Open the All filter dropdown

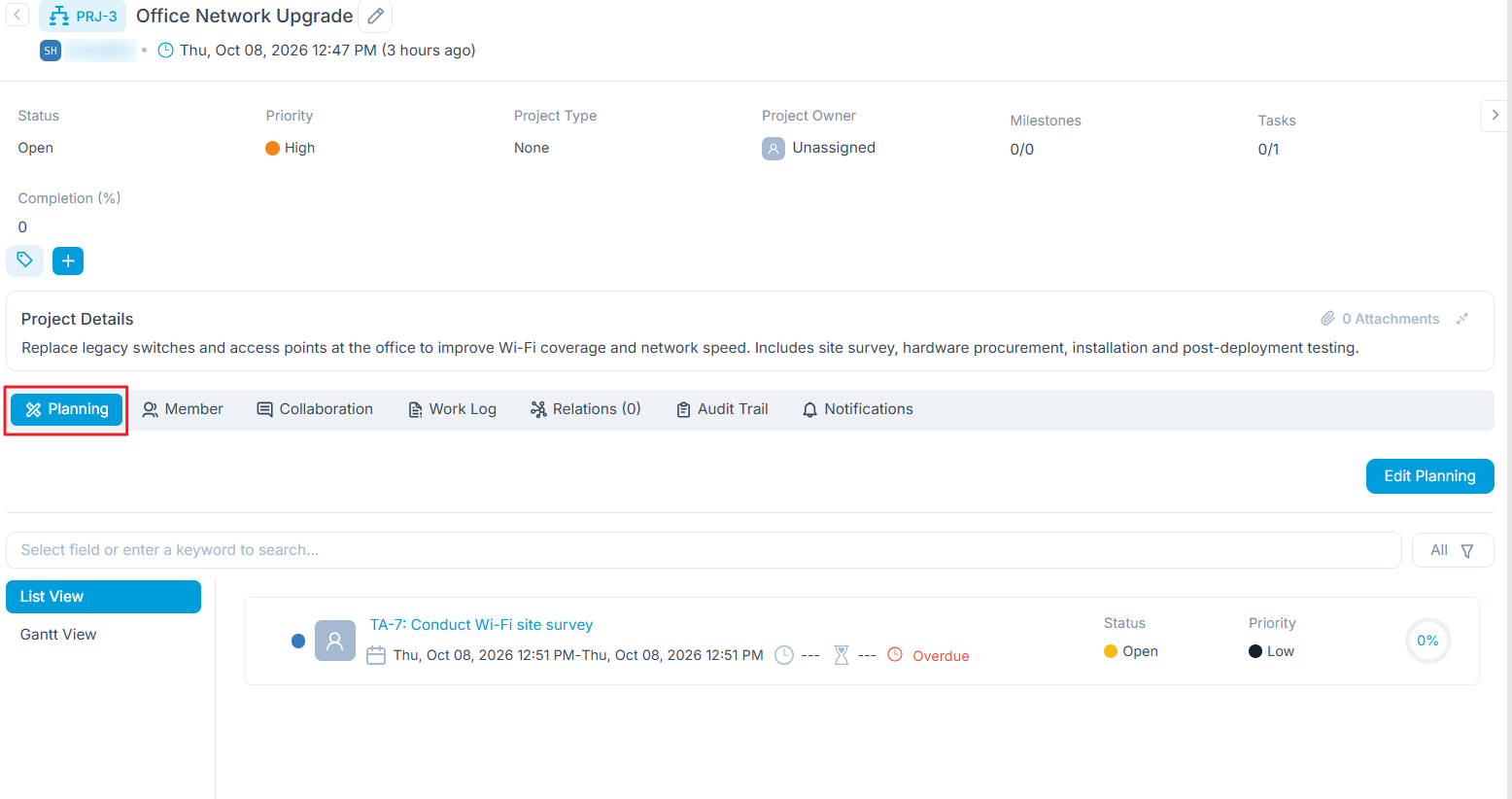pos(1453,550)
